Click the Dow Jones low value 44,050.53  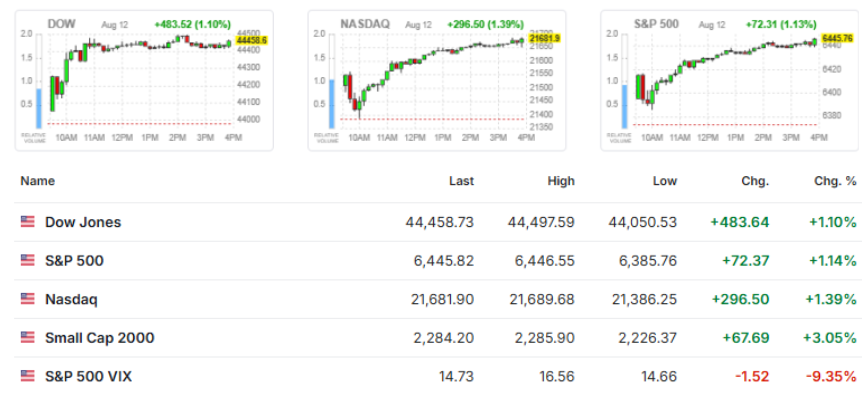643,222
